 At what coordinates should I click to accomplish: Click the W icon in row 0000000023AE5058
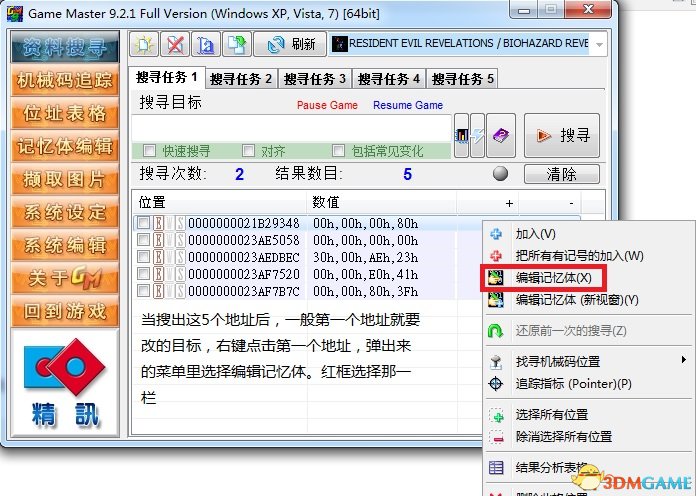click(169, 240)
